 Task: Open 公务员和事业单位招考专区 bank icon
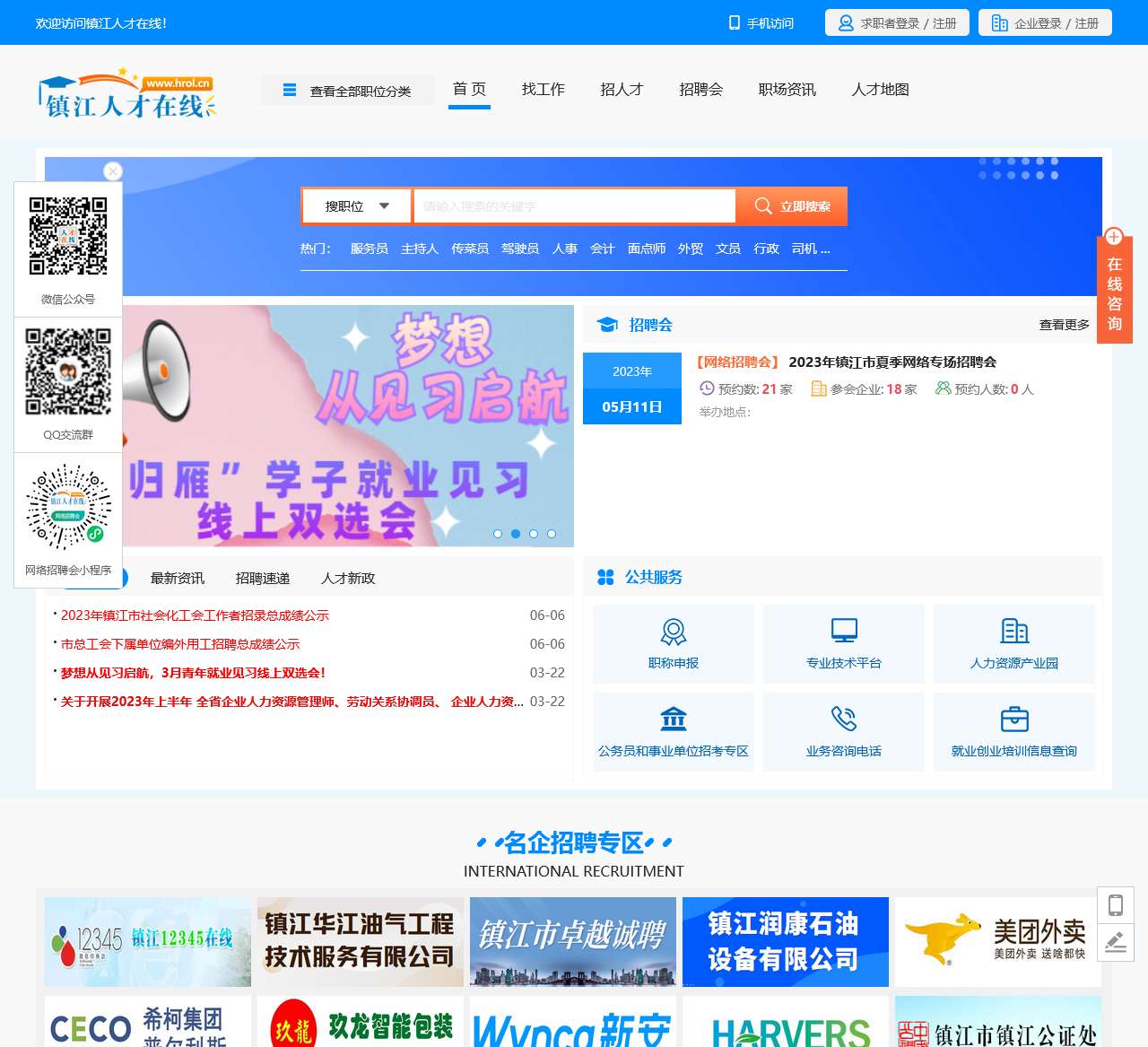tap(674, 719)
